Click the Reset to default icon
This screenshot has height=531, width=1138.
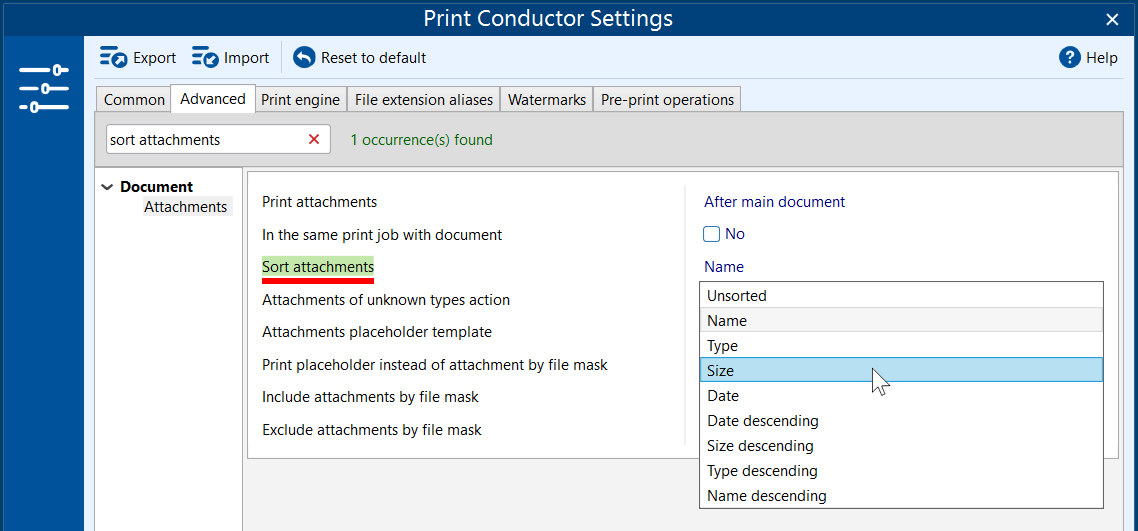304,58
